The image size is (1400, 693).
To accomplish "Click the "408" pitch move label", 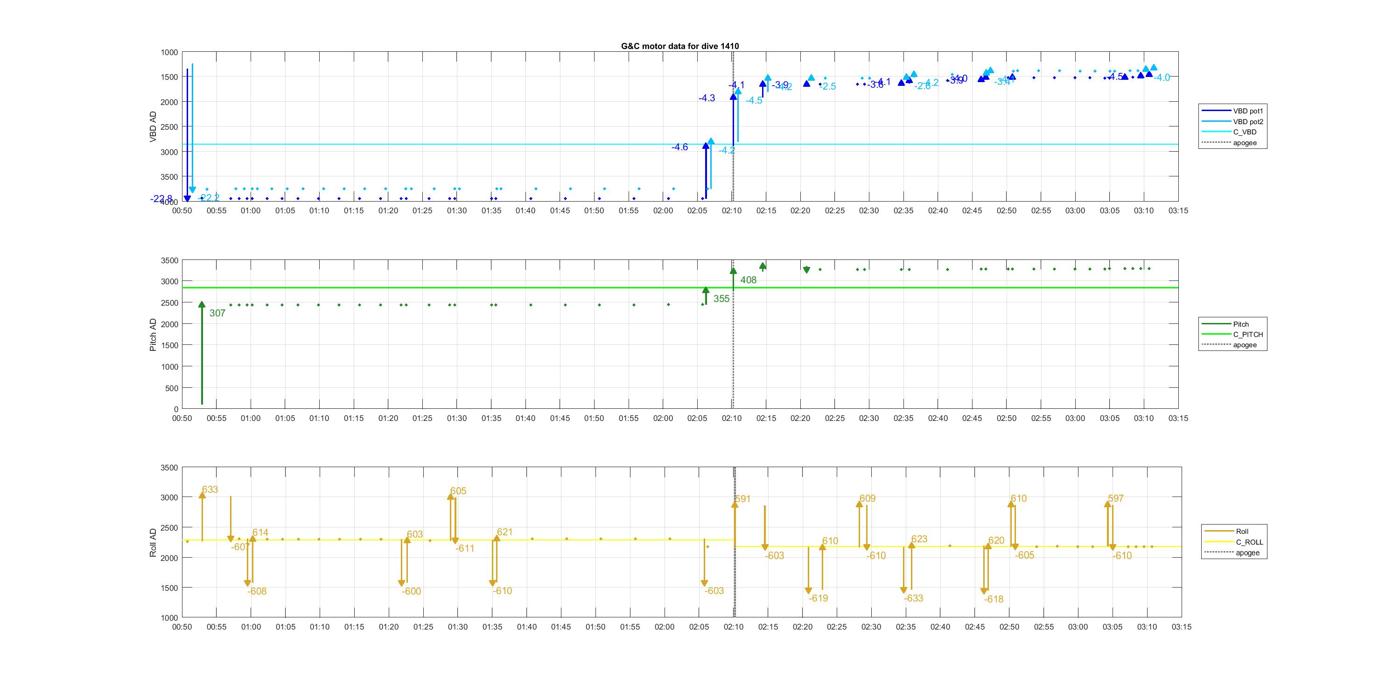I will click(x=748, y=280).
